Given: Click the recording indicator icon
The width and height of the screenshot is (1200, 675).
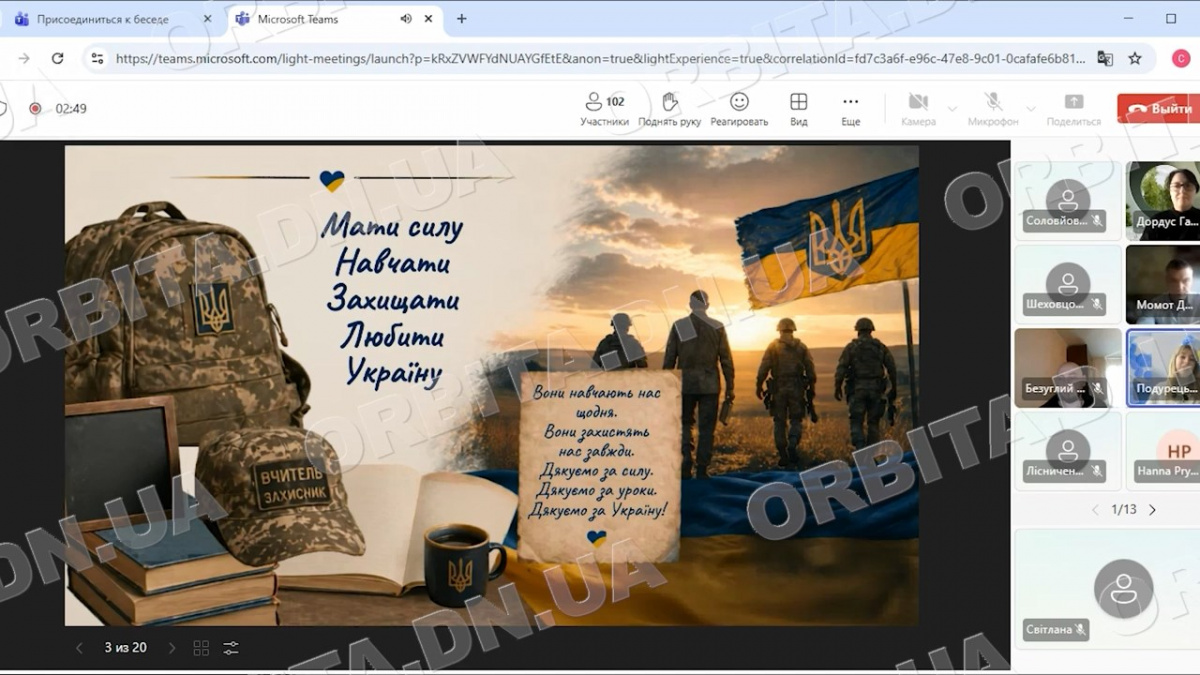Looking at the screenshot, I should (35, 108).
